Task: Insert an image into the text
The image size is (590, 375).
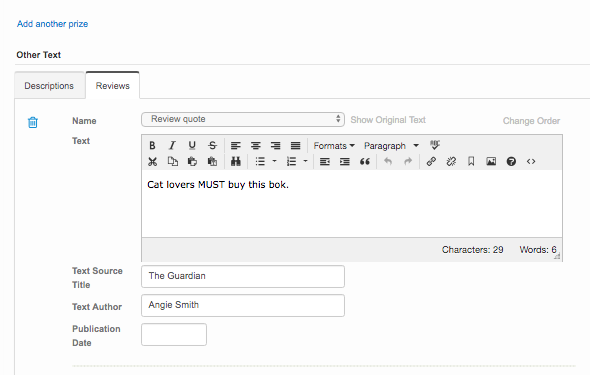Action: tap(491, 161)
